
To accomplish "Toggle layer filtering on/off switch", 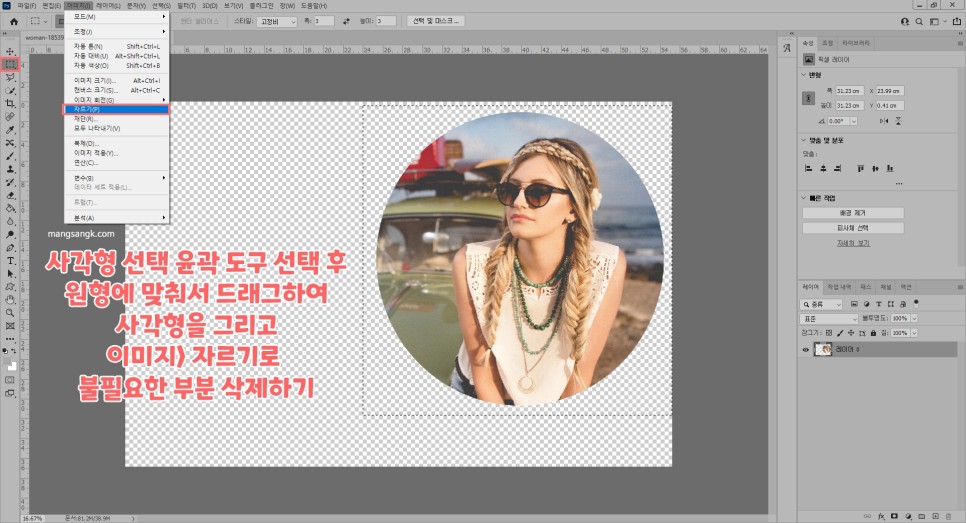I will click(x=916, y=303).
